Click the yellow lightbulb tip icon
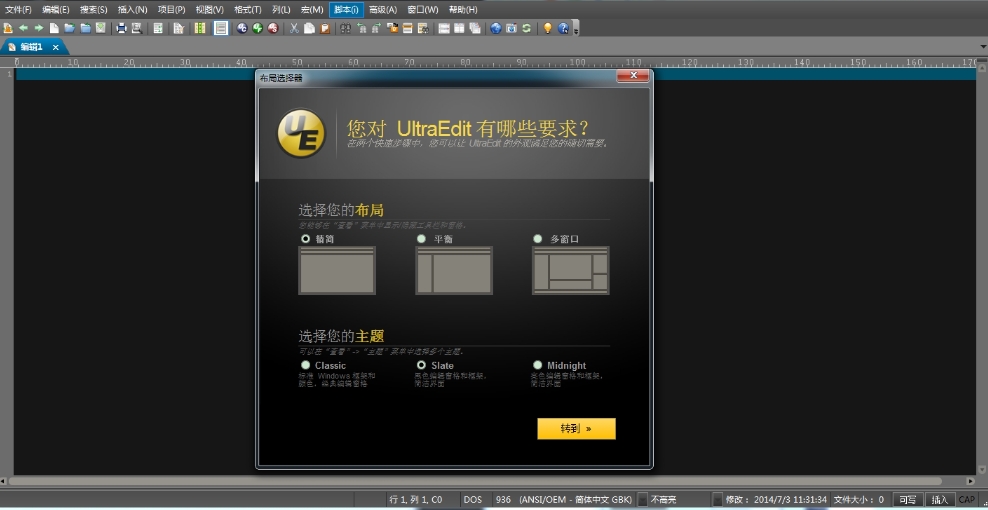This screenshot has width=988, height=510. point(548,28)
